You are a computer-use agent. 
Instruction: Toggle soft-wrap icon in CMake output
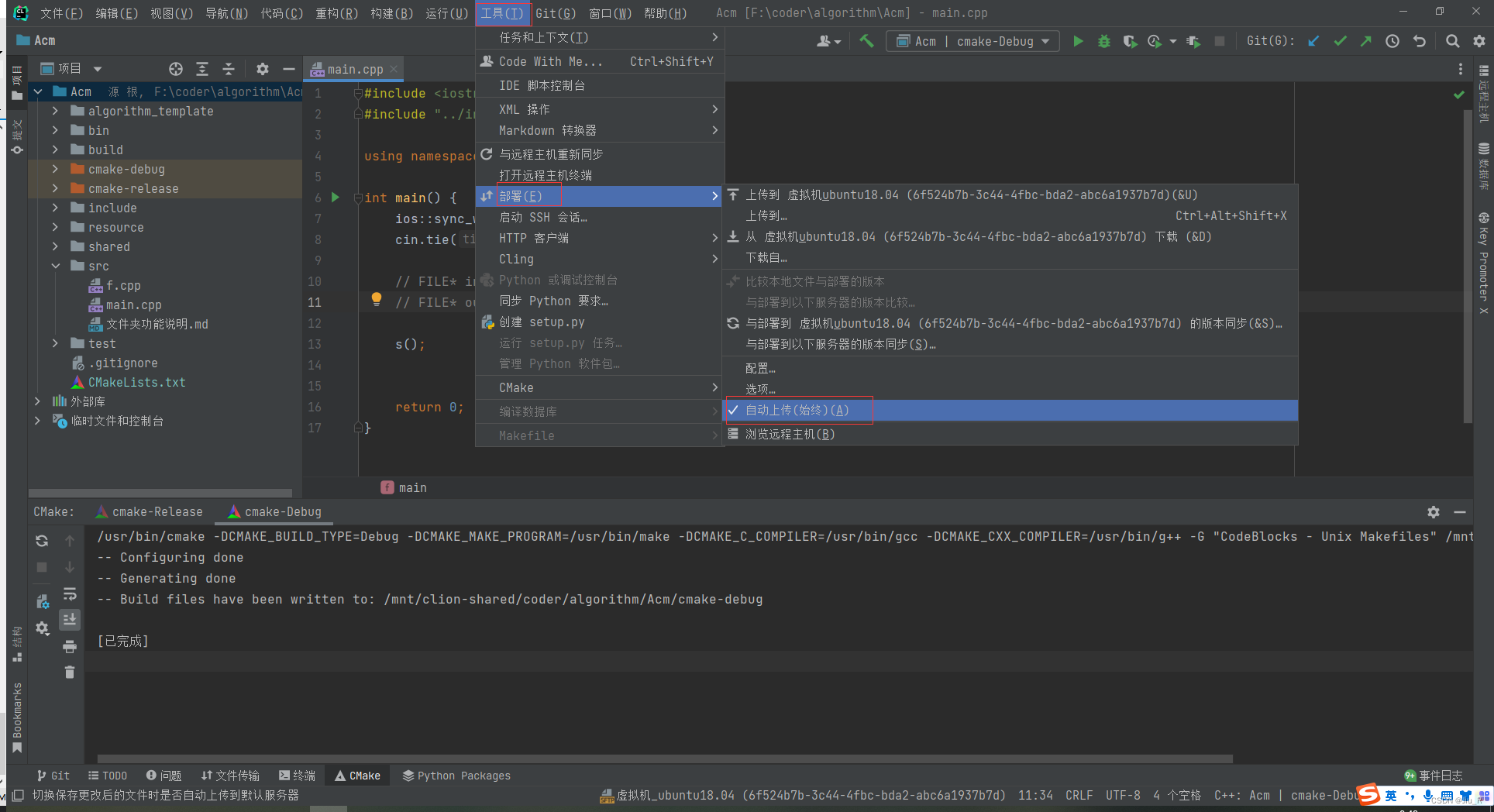point(70,594)
